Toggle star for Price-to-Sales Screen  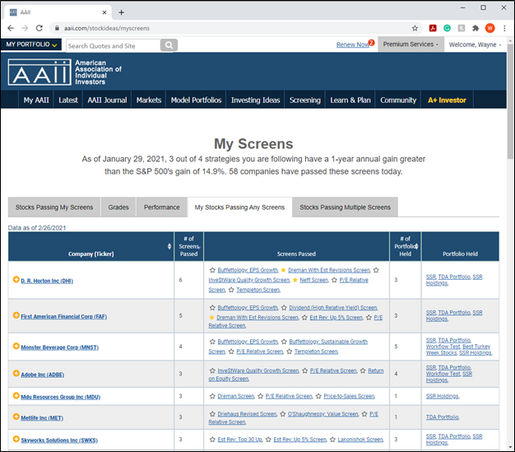(318, 396)
